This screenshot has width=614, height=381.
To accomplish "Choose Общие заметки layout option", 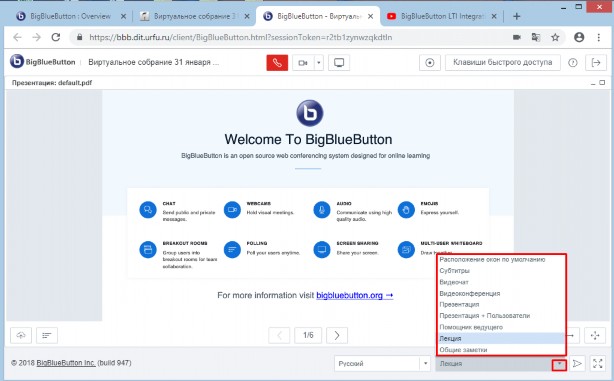I will tap(501, 350).
